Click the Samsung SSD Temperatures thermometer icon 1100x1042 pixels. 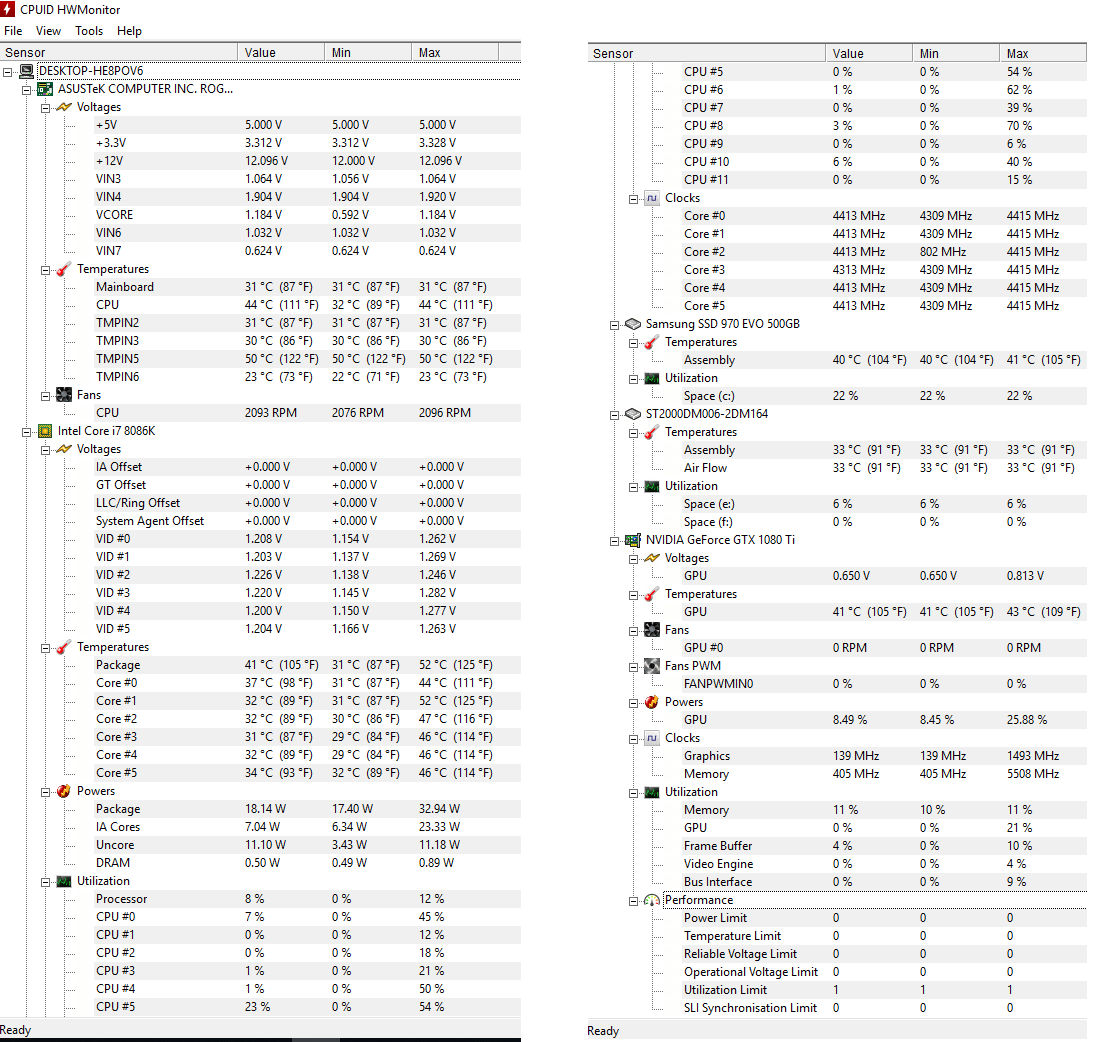pos(652,342)
